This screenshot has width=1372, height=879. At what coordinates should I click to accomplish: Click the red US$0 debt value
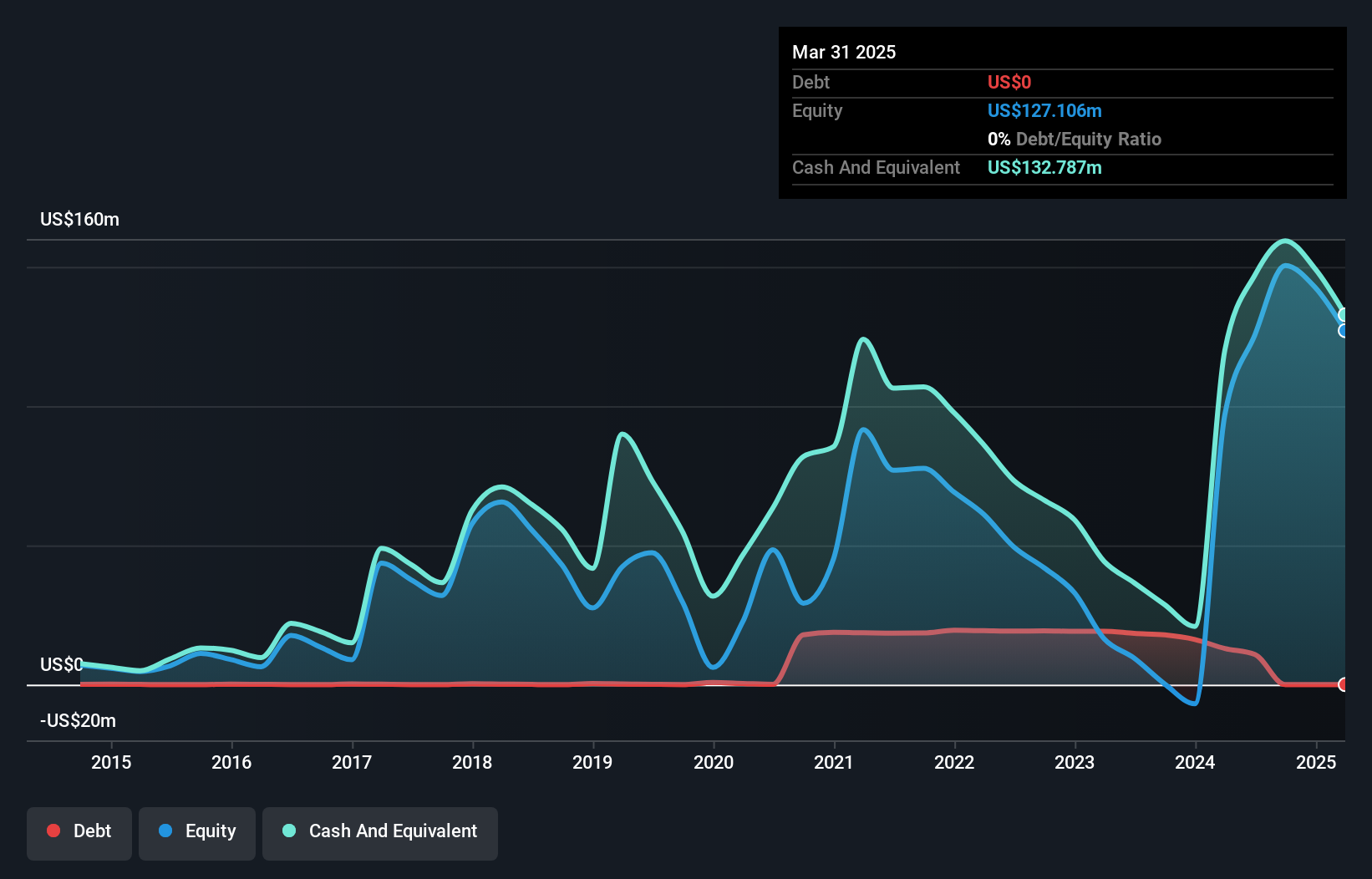click(1009, 82)
